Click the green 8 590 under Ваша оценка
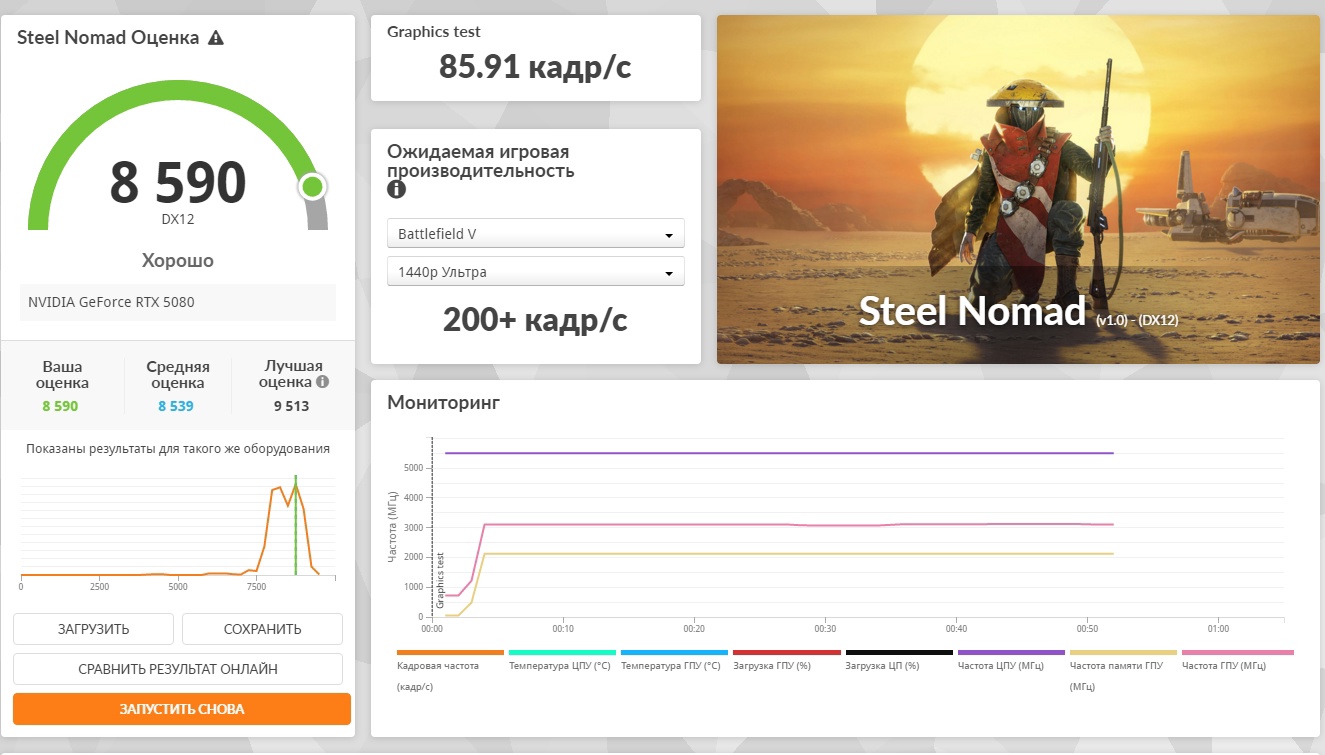 [60, 406]
